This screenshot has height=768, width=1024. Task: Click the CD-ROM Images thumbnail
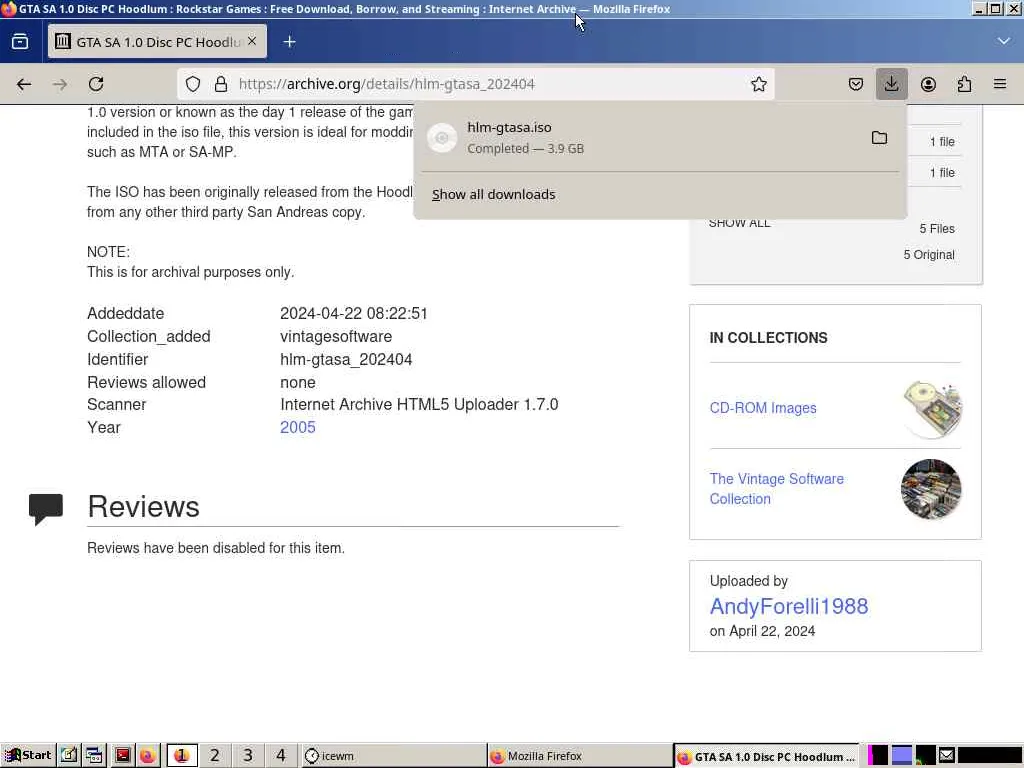(931, 409)
